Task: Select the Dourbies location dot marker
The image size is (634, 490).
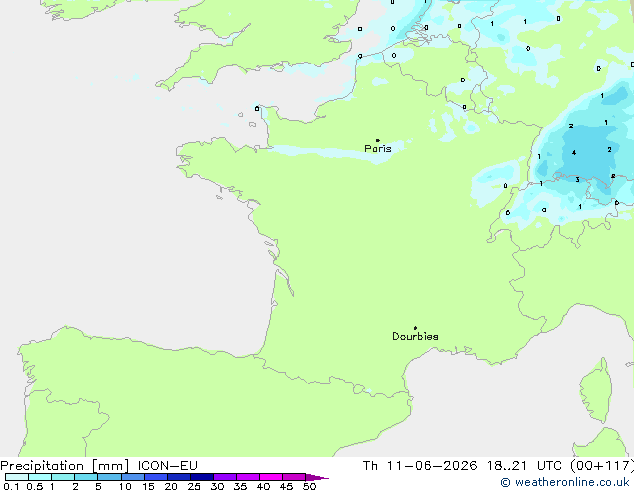Action: [415, 328]
